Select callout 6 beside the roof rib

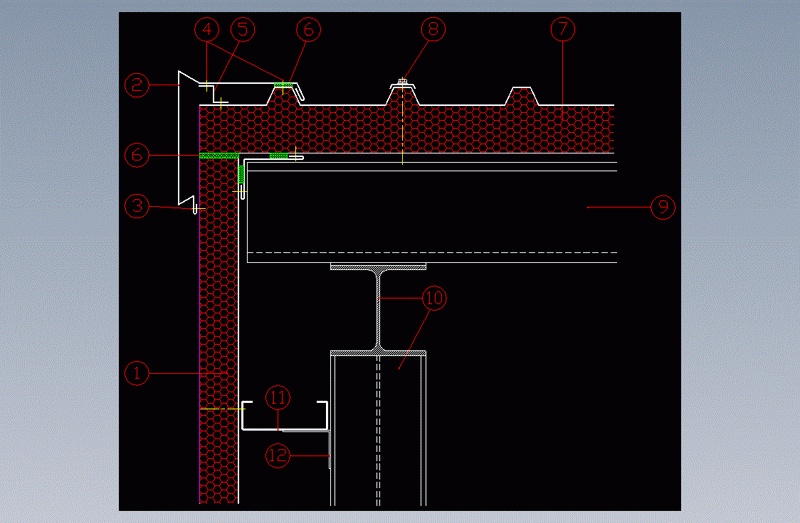tap(308, 30)
